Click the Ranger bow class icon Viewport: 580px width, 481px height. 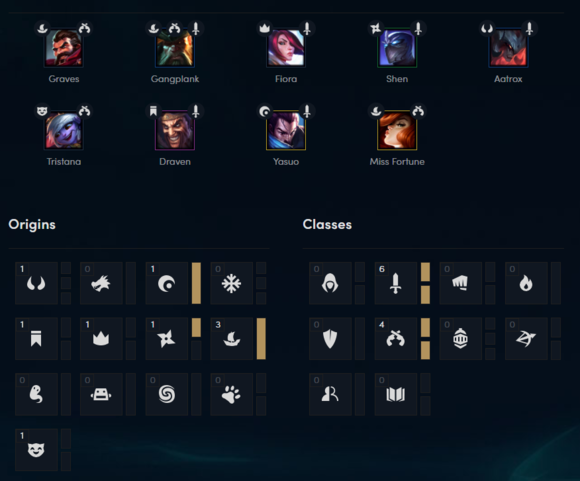[x=526, y=339]
